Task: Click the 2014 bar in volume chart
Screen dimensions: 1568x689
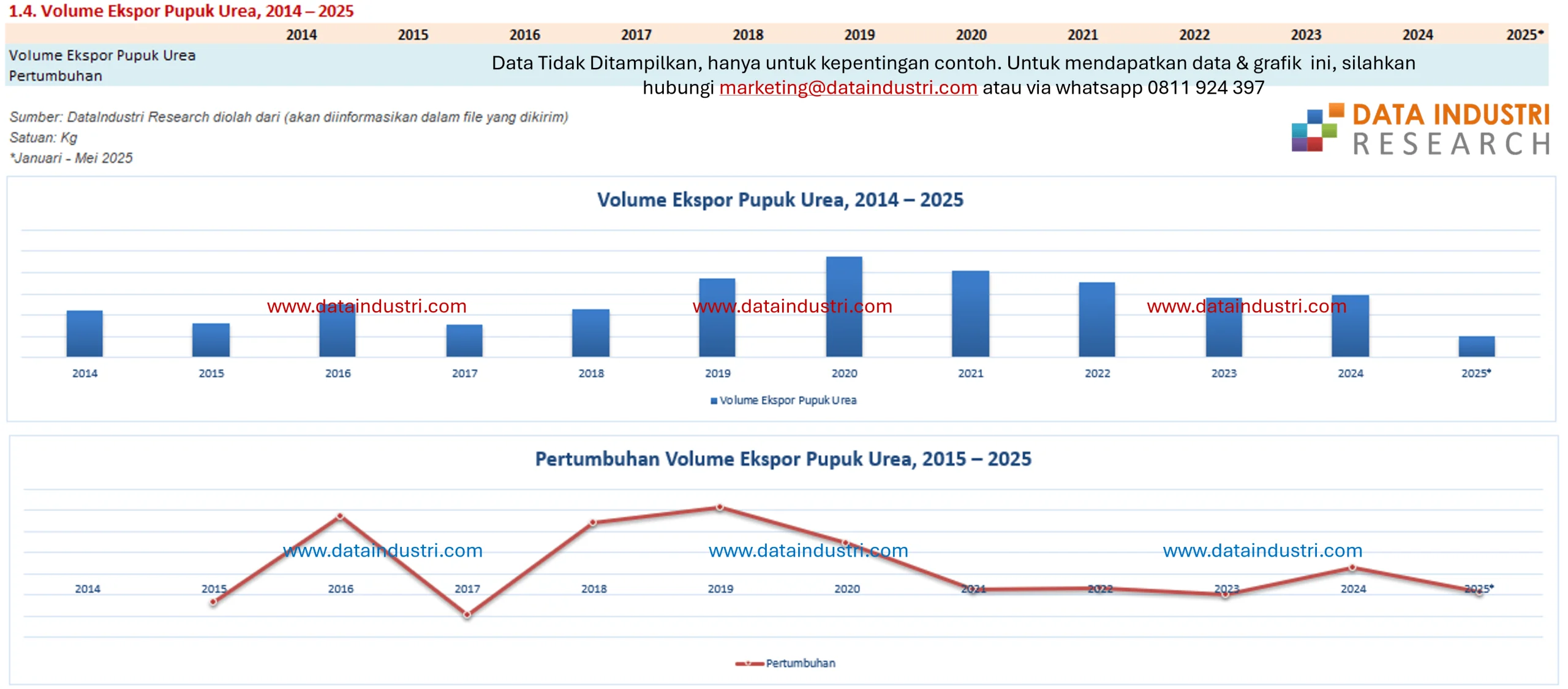Action: pos(85,333)
